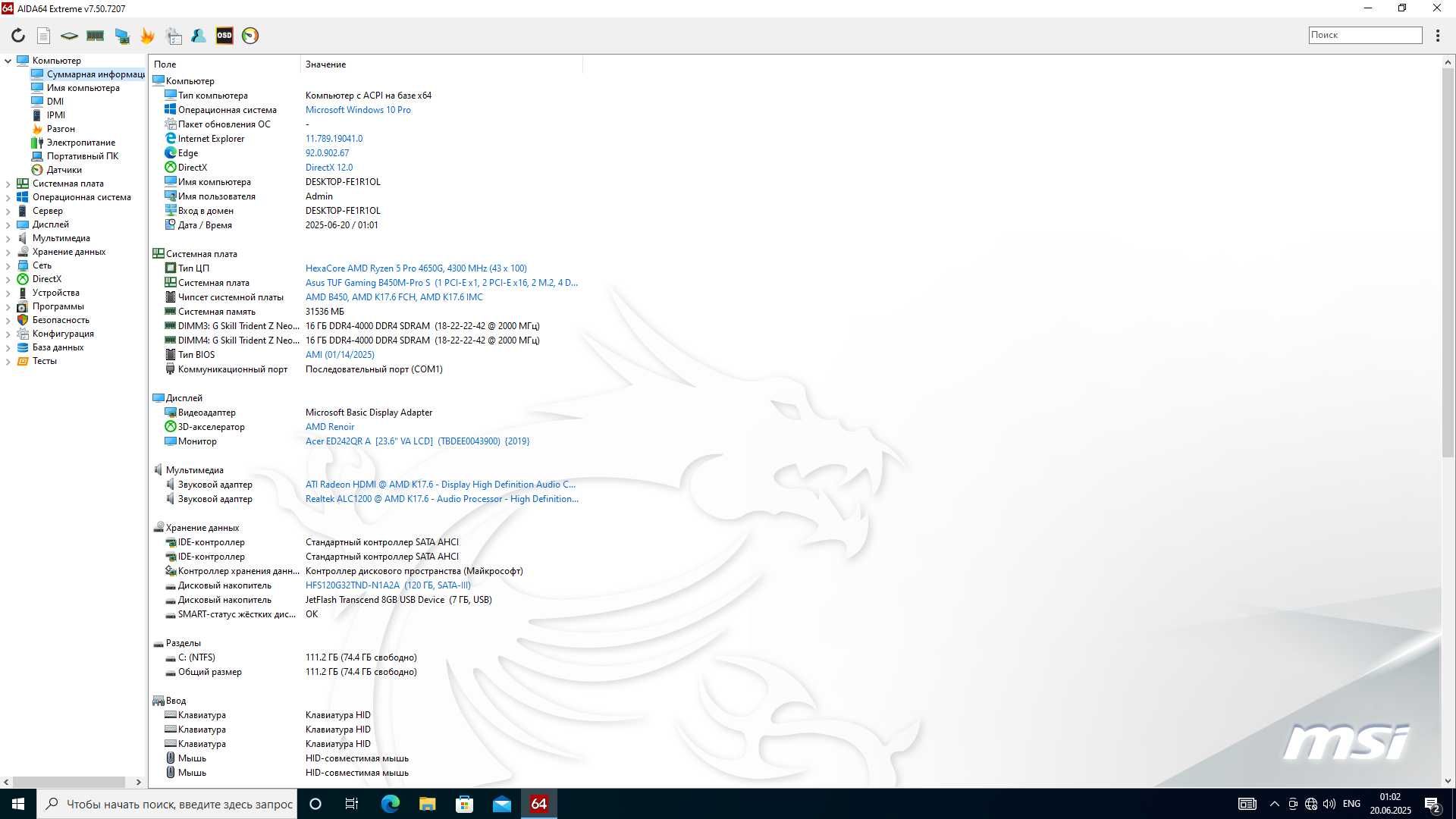This screenshot has height=819, width=1456.
Task: Expand the Операционная система tree node
Action: click(x=8, y=197)
